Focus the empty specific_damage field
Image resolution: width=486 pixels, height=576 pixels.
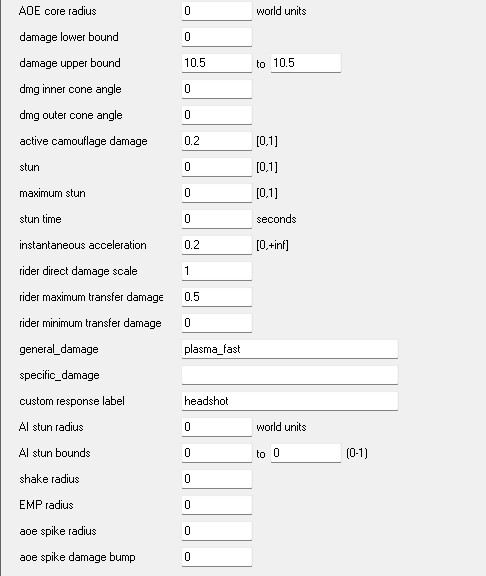(289, 375)
